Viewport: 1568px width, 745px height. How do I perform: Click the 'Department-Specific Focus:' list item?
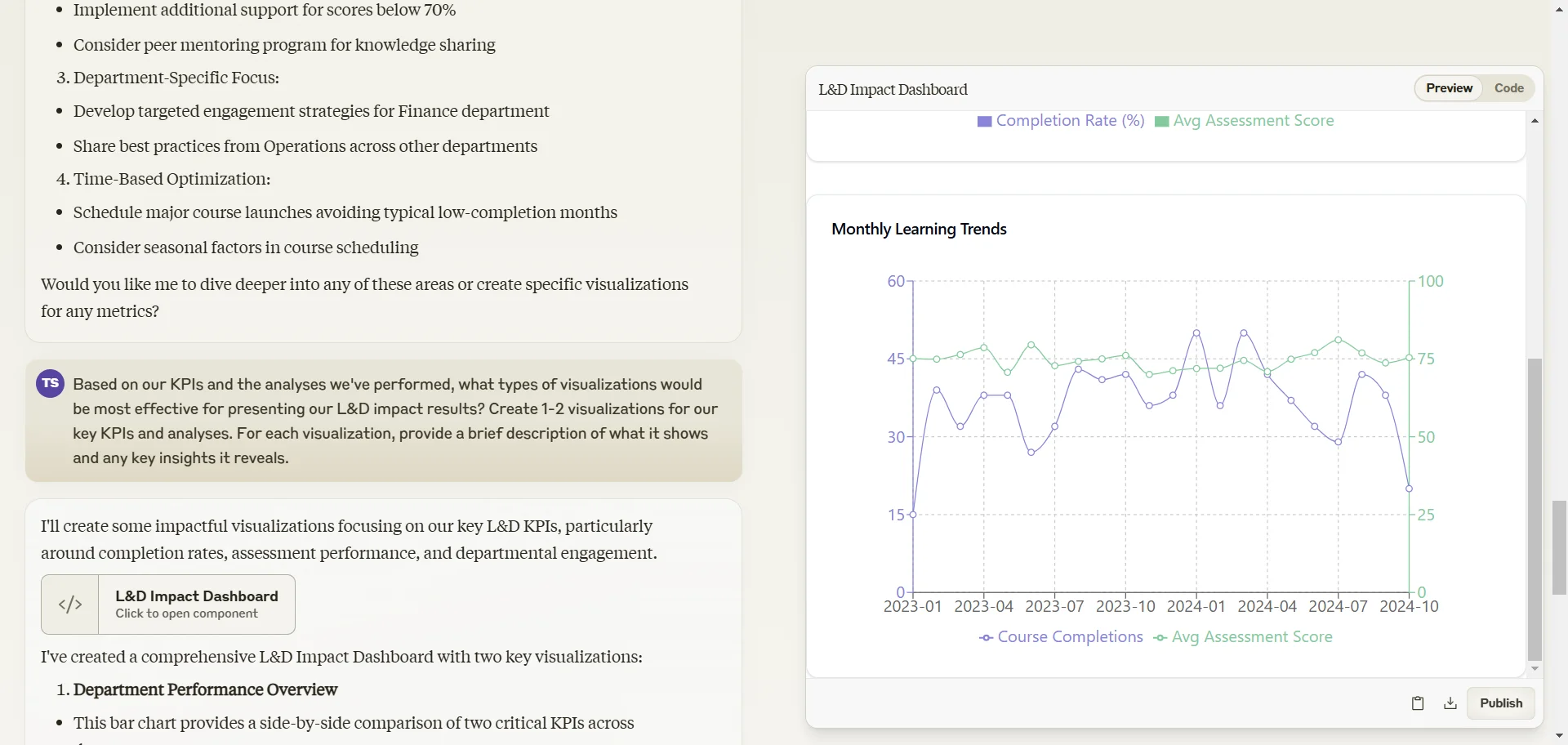(x=176, y=78)
